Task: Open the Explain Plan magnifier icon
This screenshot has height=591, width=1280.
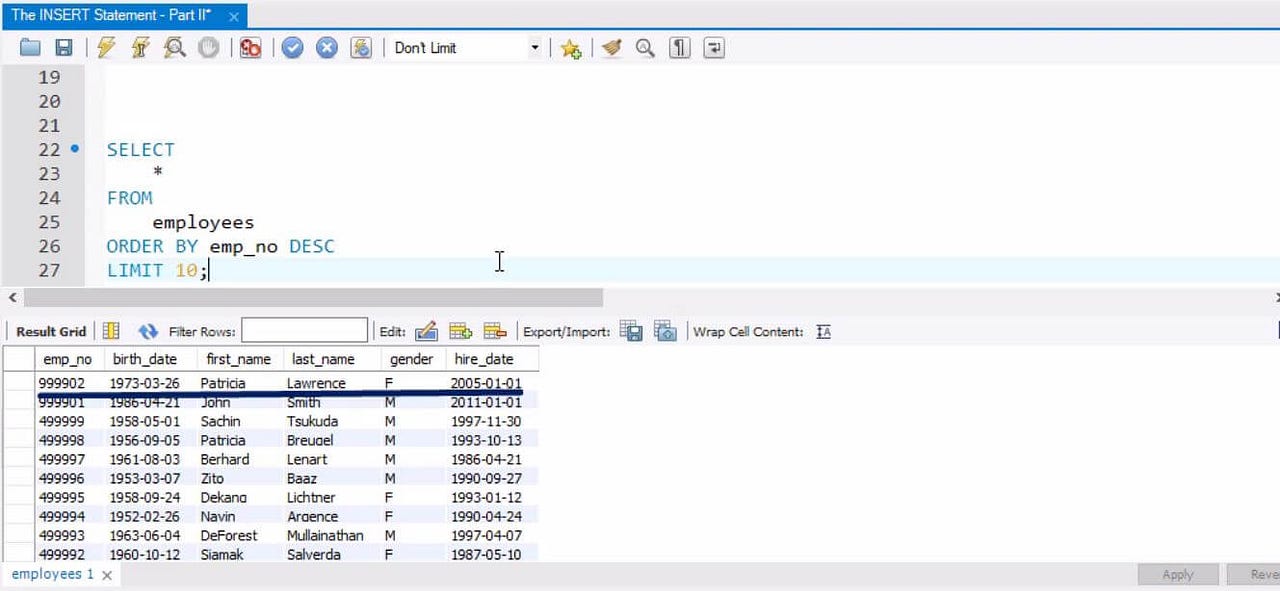Action: pyautogui.click(x=175, y=47)
